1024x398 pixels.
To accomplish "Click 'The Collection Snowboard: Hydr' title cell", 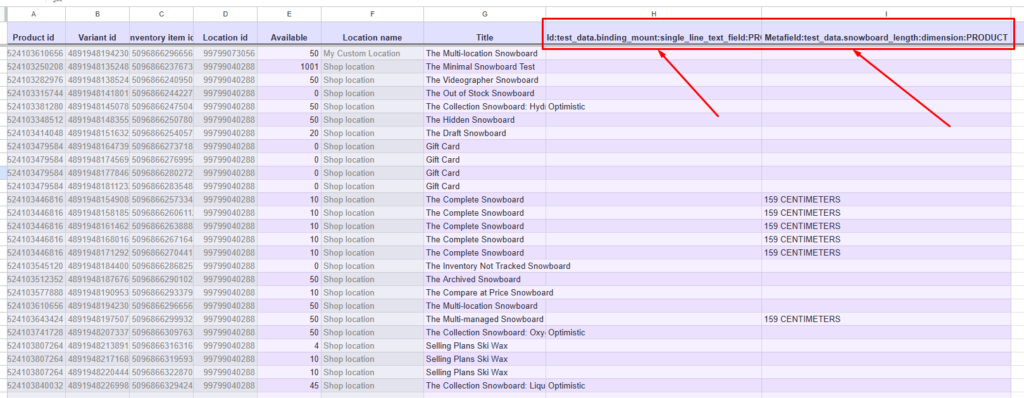I will coord(485,107).
